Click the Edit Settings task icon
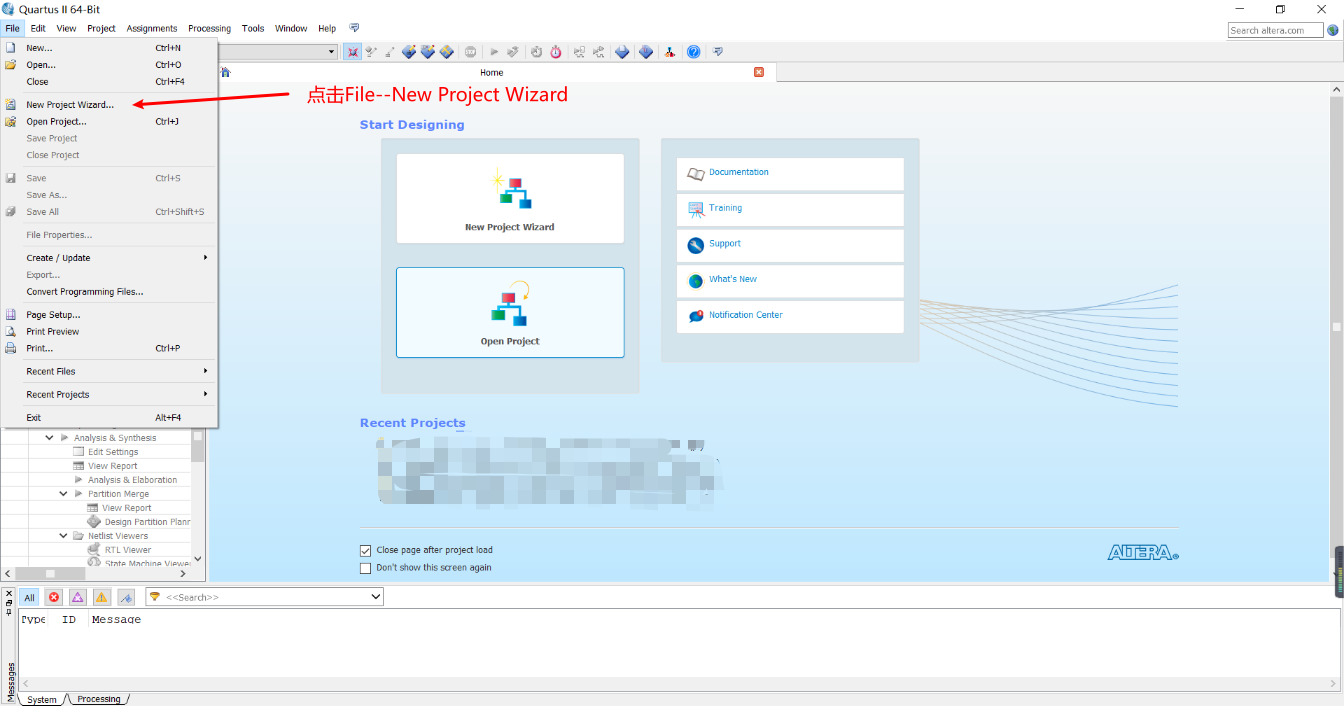Viewport: 1344px width, 706px height. 79,452
